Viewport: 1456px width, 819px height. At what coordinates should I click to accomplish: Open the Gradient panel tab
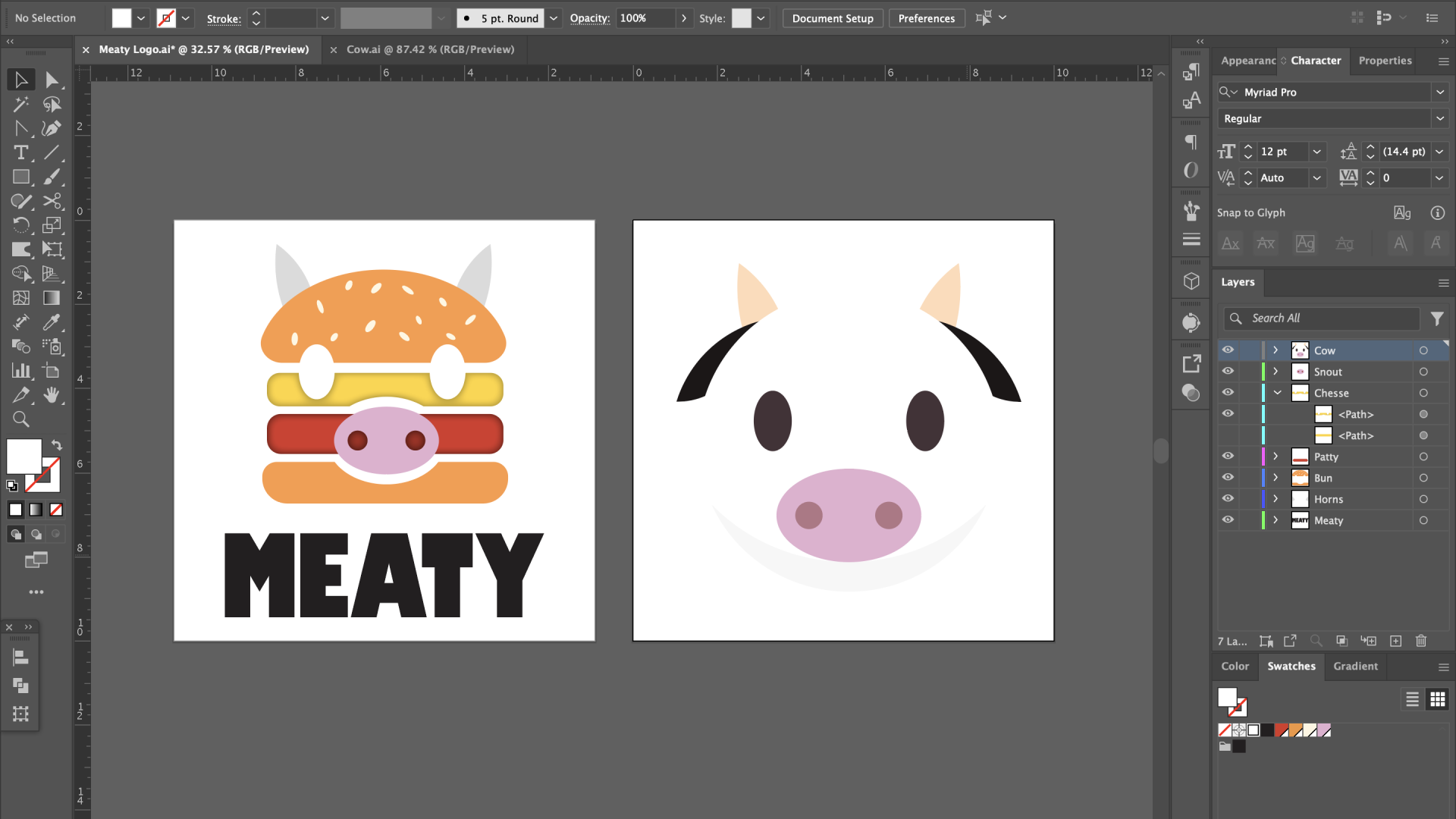click(x=1355, y=667)
